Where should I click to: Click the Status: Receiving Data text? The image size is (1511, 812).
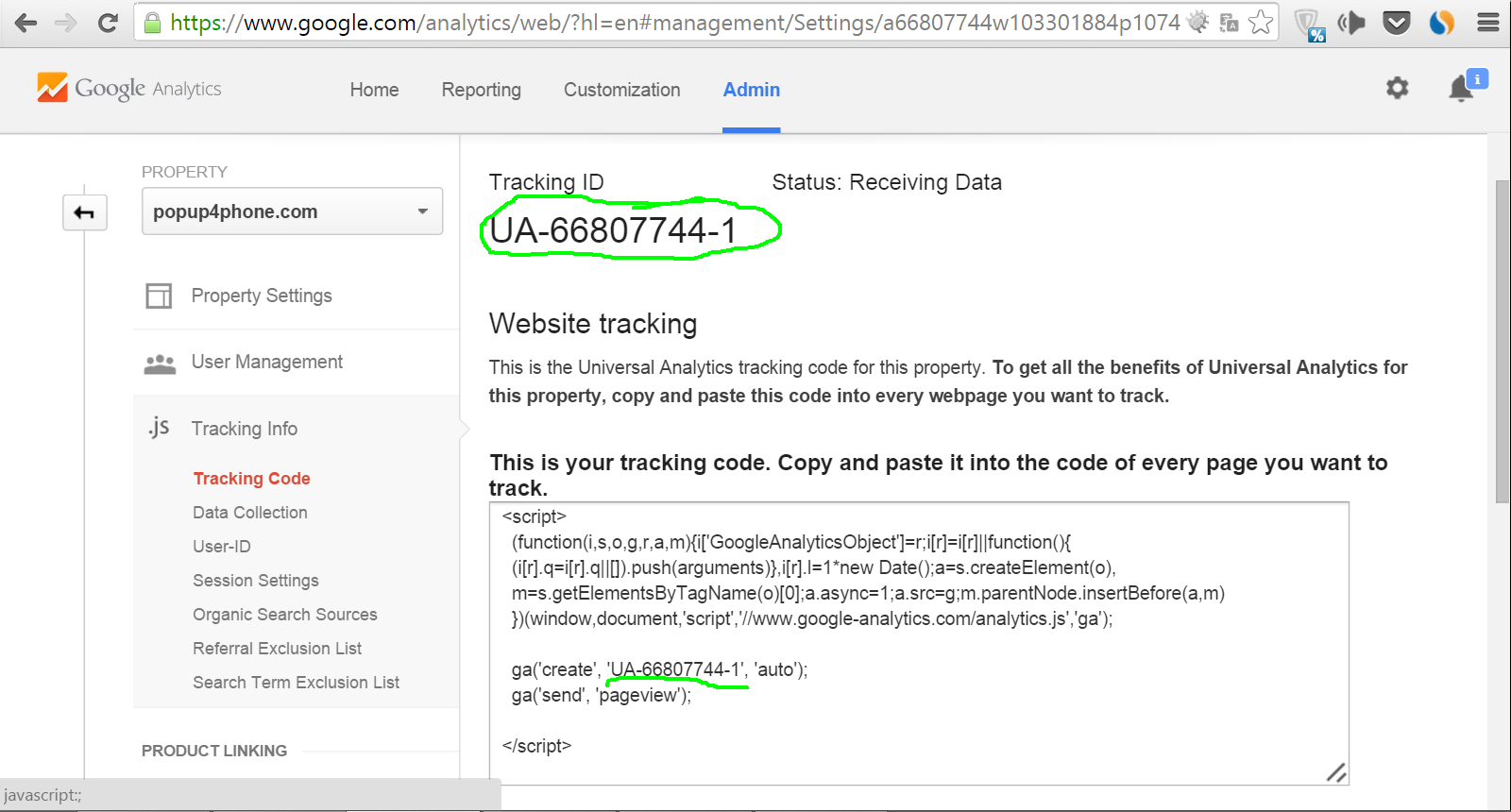887,182
